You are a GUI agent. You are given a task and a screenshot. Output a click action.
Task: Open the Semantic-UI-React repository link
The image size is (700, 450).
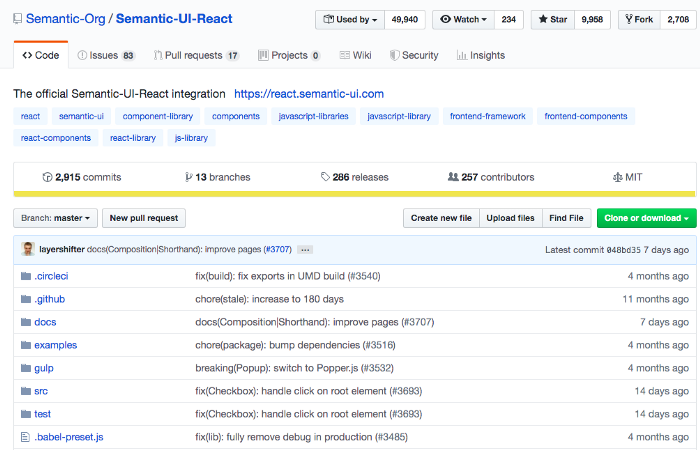(x=174, y=19)
